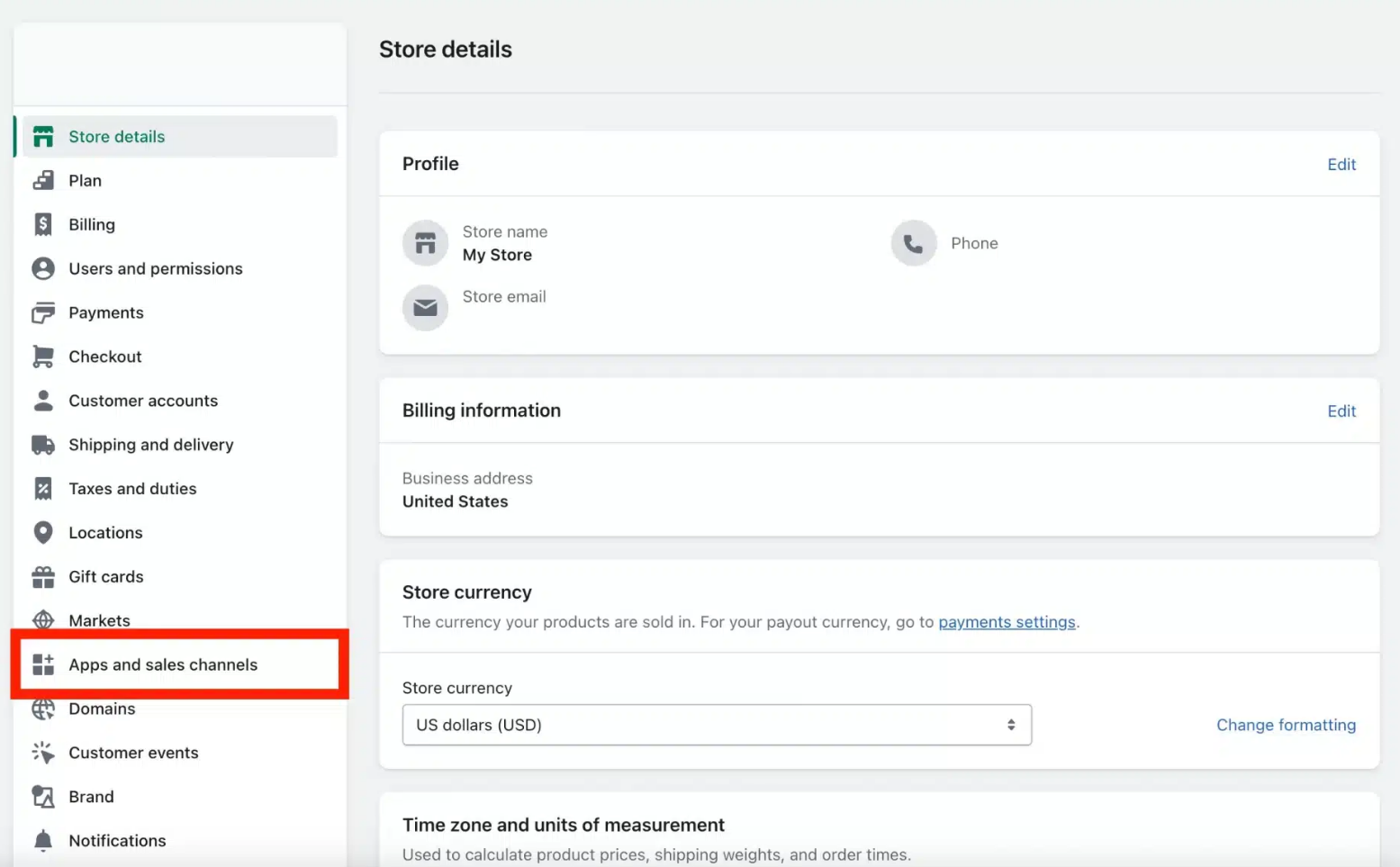Navigate to Payments settings

click(x=180, y=312)
